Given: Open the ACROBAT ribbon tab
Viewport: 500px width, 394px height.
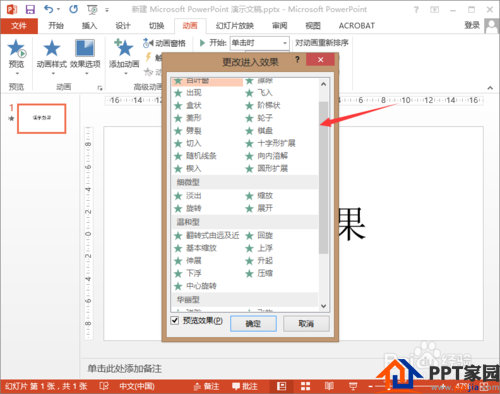Looking at the screenshot, I should pyautogui.click(x=357, y=26).
